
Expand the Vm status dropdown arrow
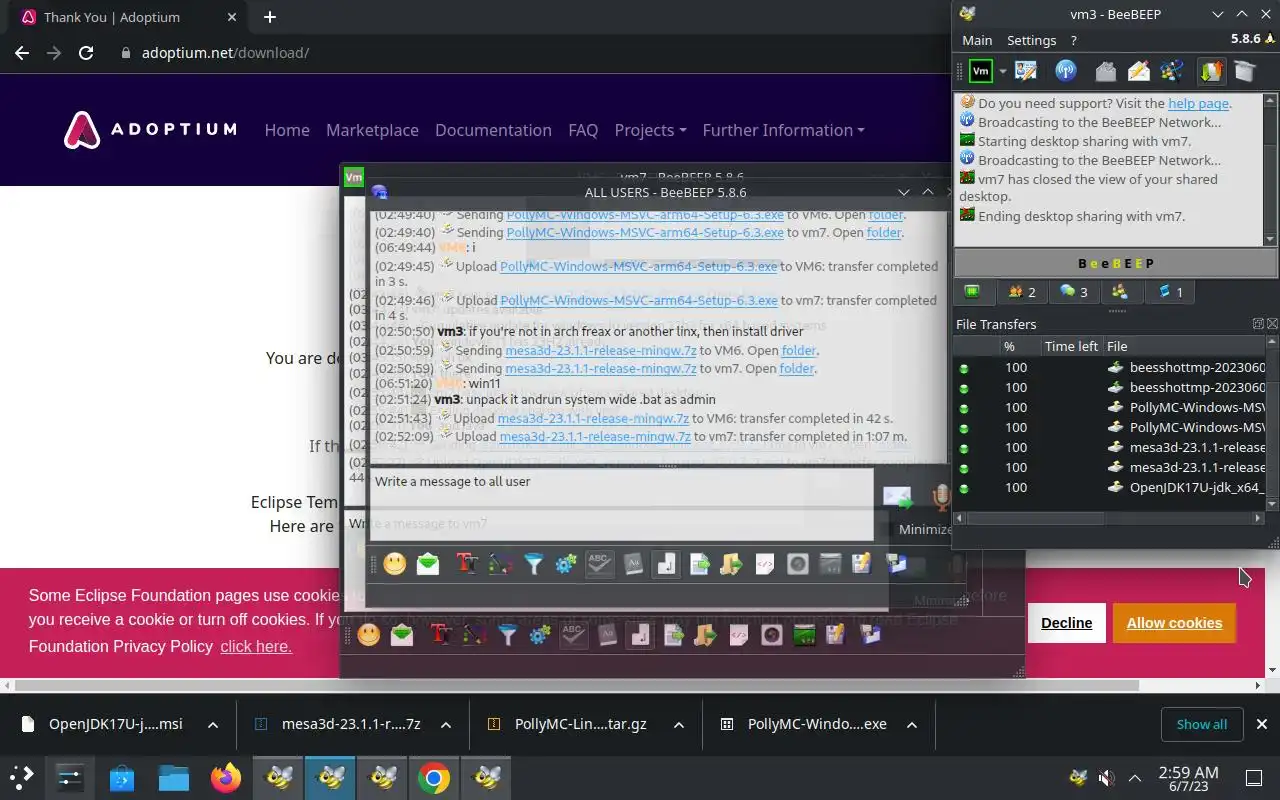tap(1002, 72)
